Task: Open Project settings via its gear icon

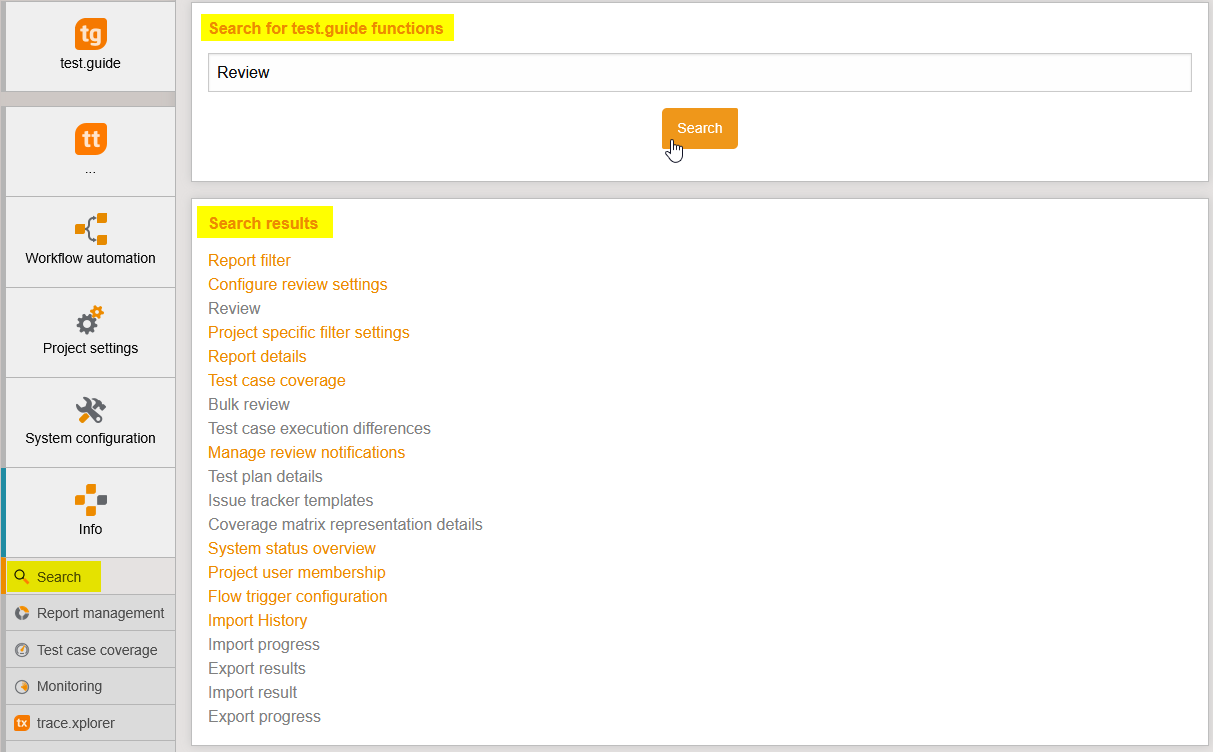Action: pyautogui.click(x=89, y=320)
